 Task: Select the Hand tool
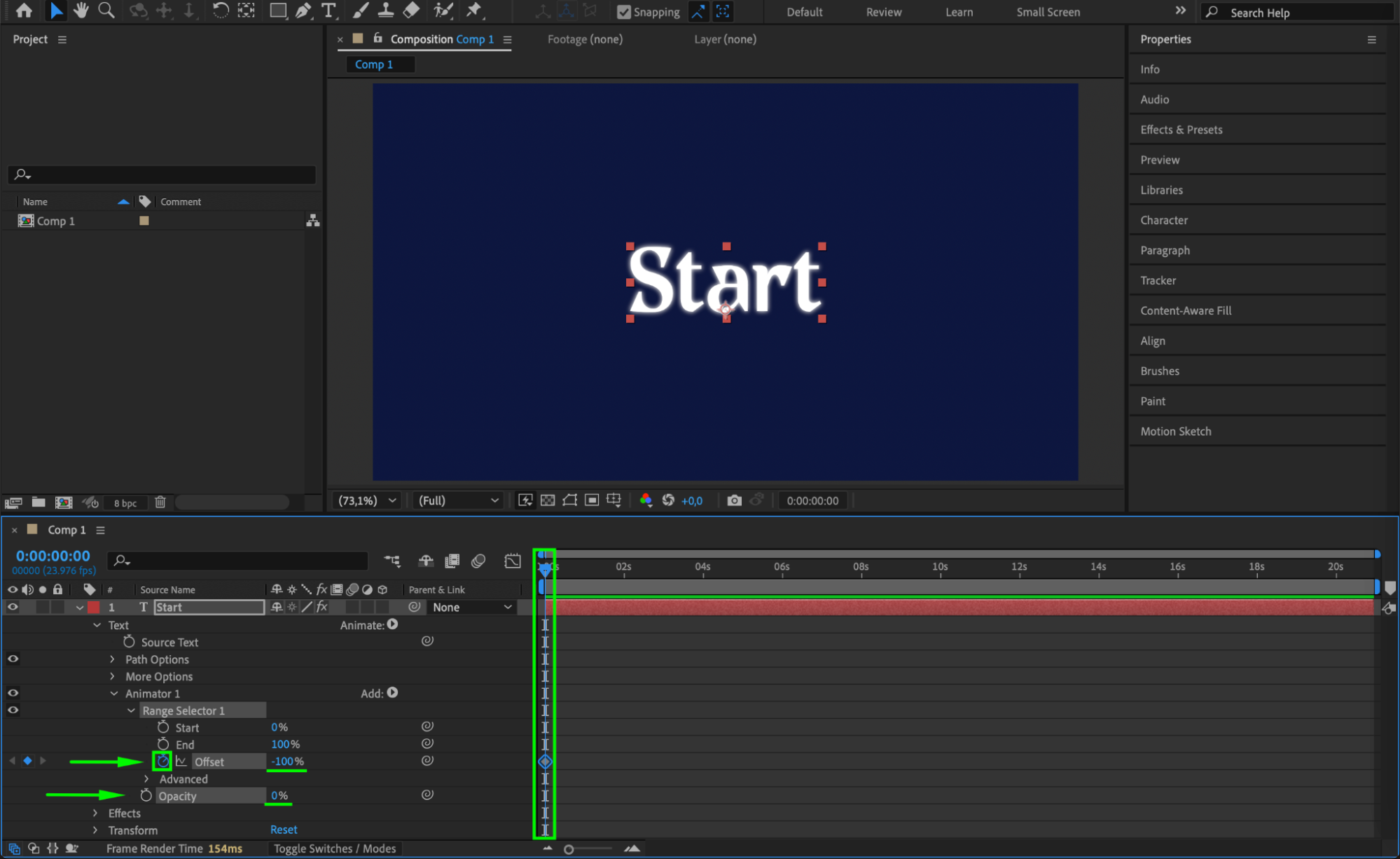click(81, 11)
